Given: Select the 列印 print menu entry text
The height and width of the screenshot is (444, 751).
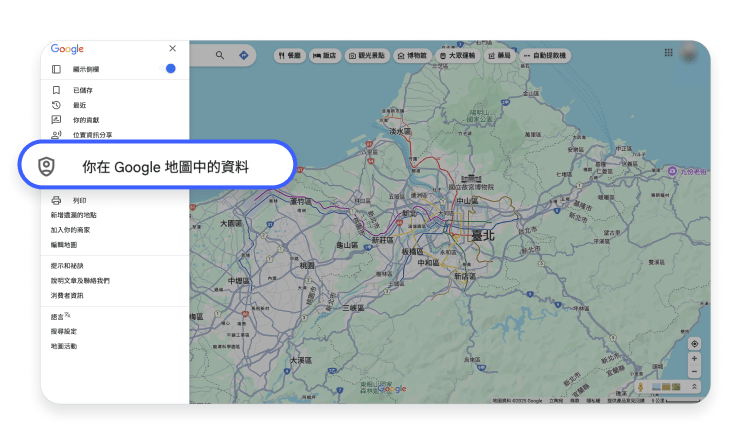Looking at the screenshot, I should (80, 201).
